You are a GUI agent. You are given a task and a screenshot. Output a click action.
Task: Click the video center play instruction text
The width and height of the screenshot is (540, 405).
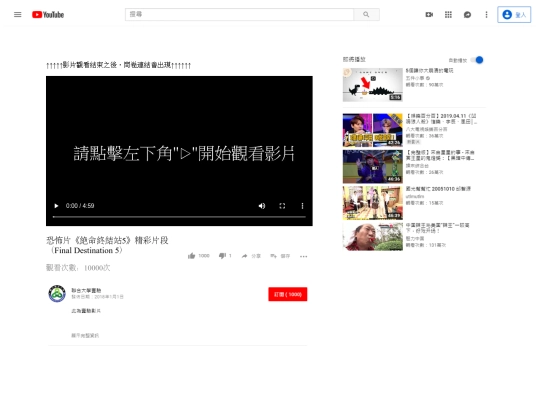point(184,154)
